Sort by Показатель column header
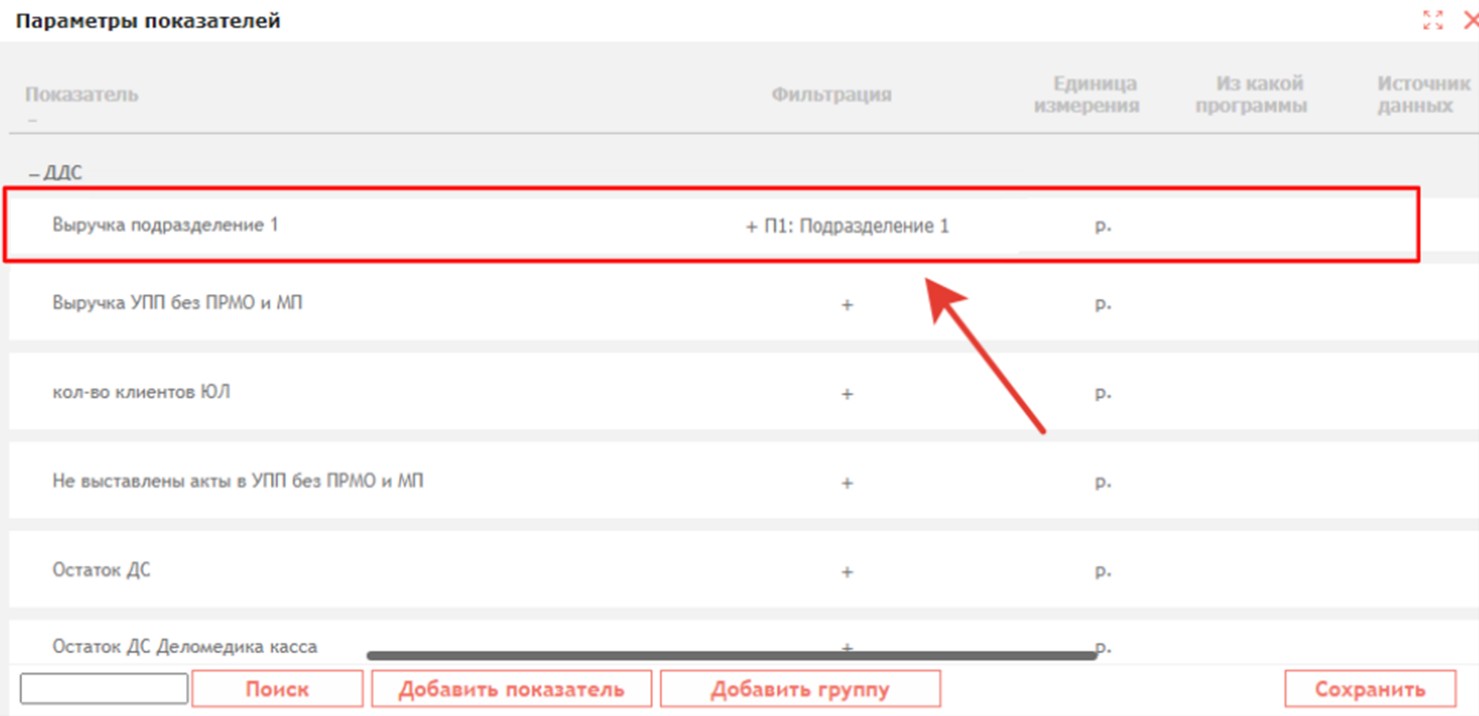 [x=82, y=95]
